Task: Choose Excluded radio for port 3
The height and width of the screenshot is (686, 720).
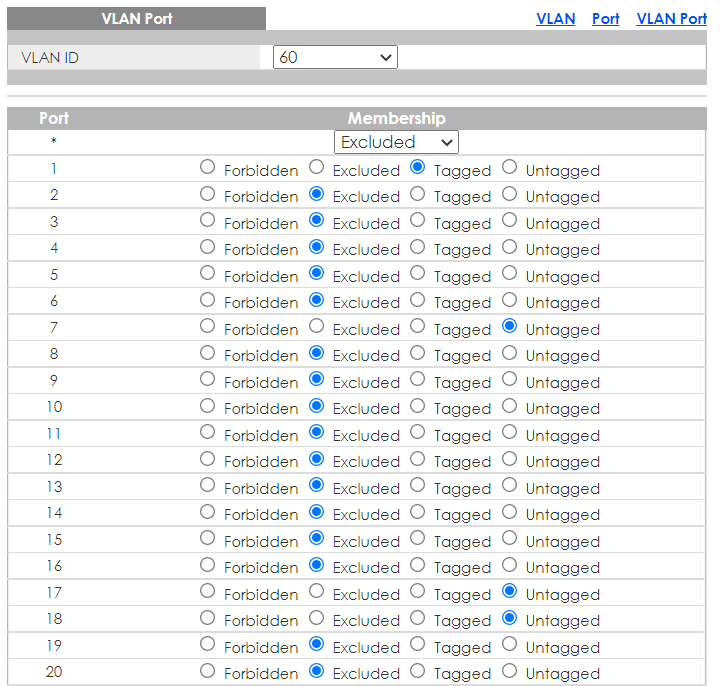Action: point(316,220)
